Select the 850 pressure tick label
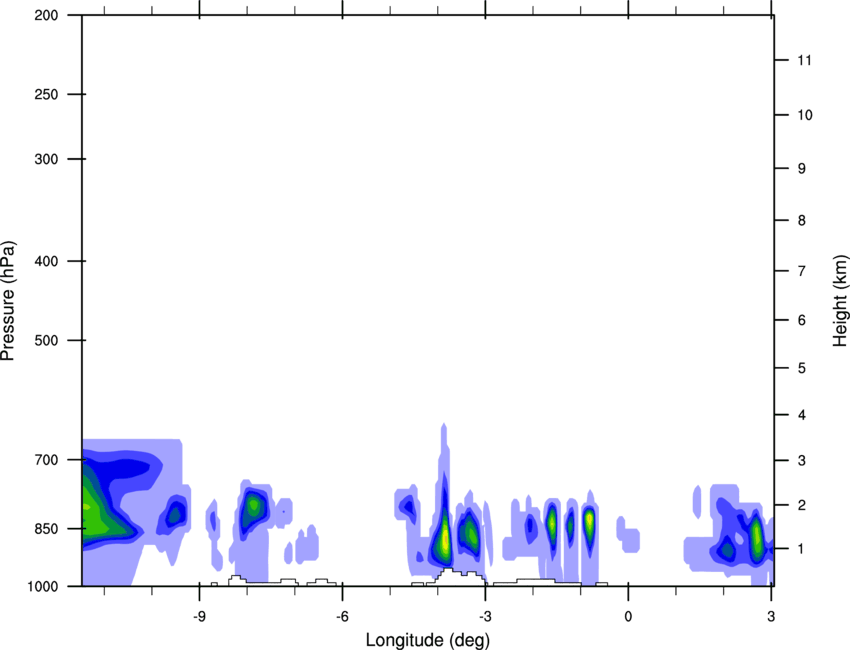Viewport: 850px width, 650px height. coord(46,529)
